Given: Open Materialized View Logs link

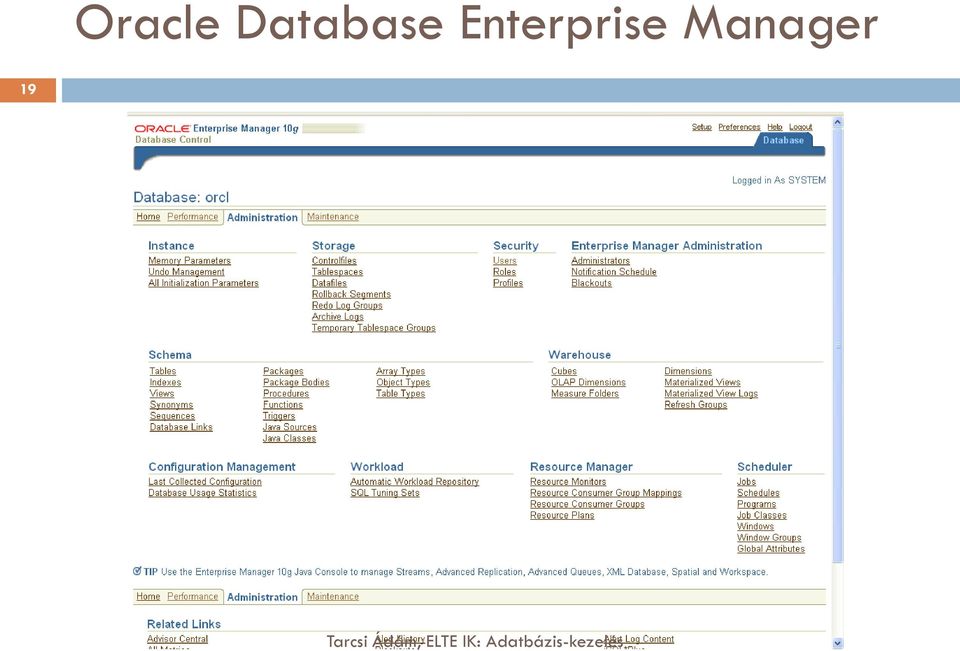Looking at the screenshot, I should [x=711, y=394].
